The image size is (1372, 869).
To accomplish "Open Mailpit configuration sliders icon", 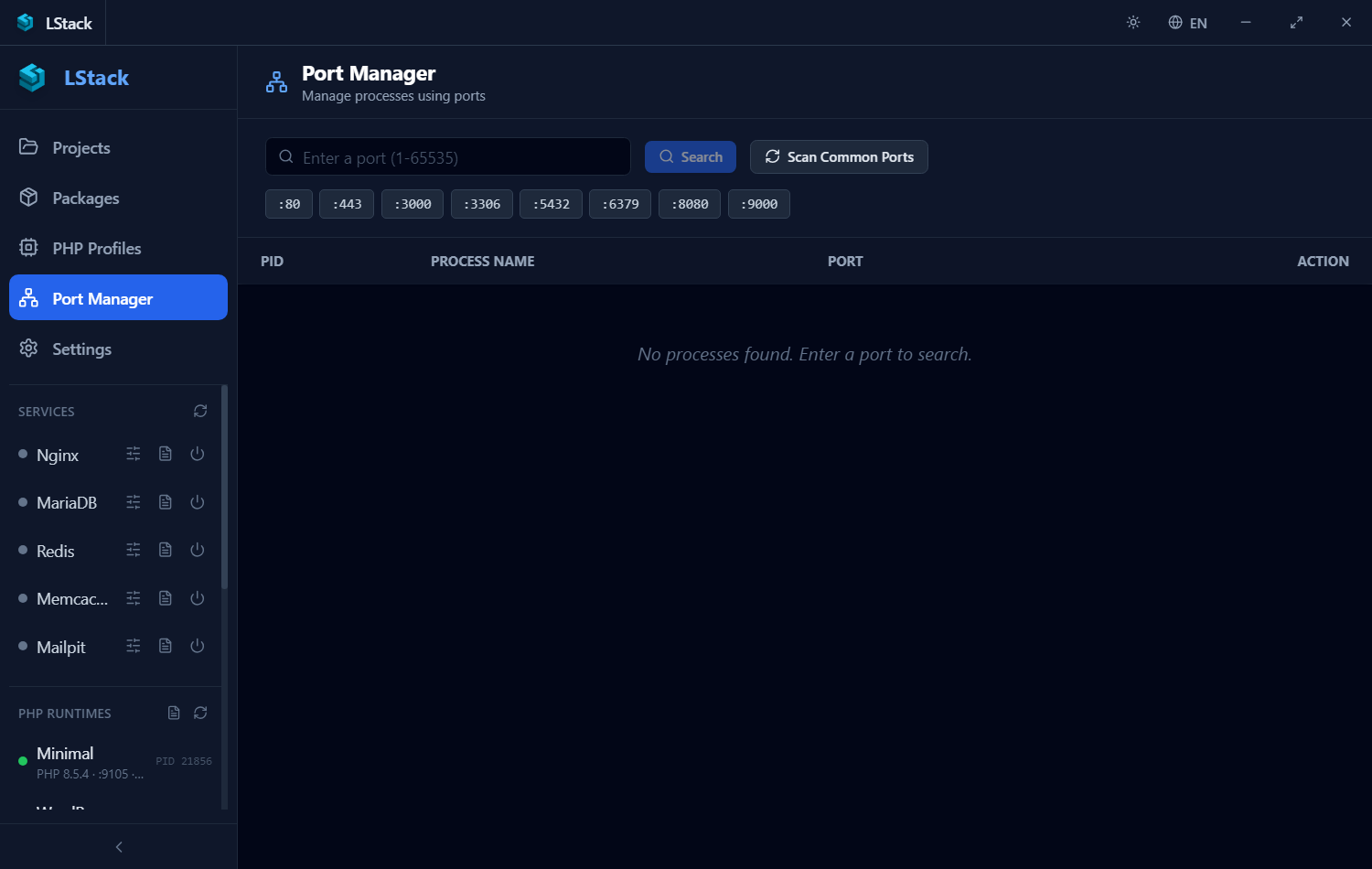I will pyautogui.click(x=134, y=646).
